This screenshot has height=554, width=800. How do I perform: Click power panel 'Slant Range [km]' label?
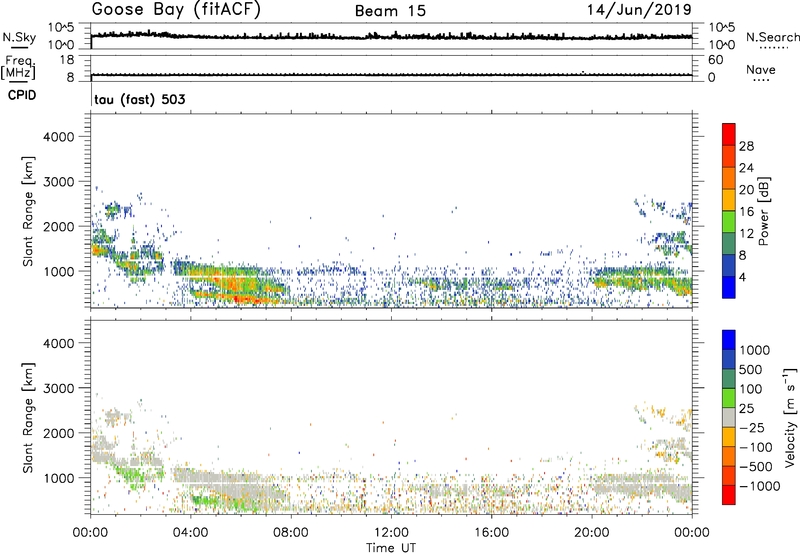point(28,211)
